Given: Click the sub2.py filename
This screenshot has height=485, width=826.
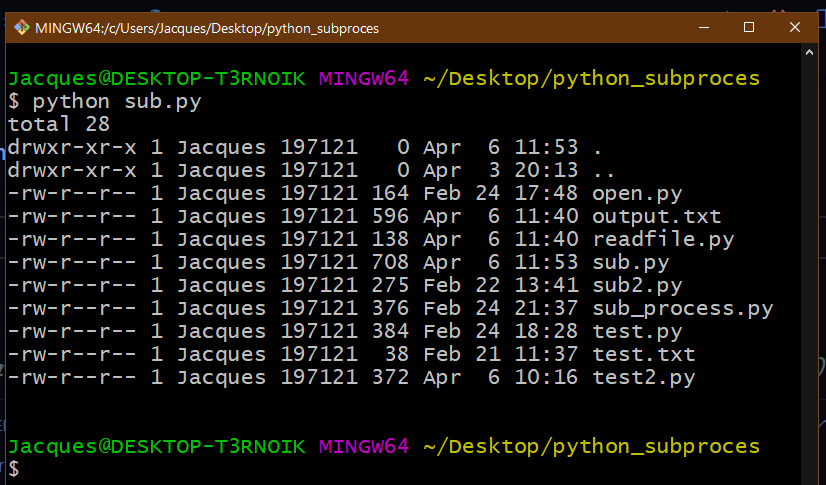Looking at the screenshot, I should pos(637,285).
